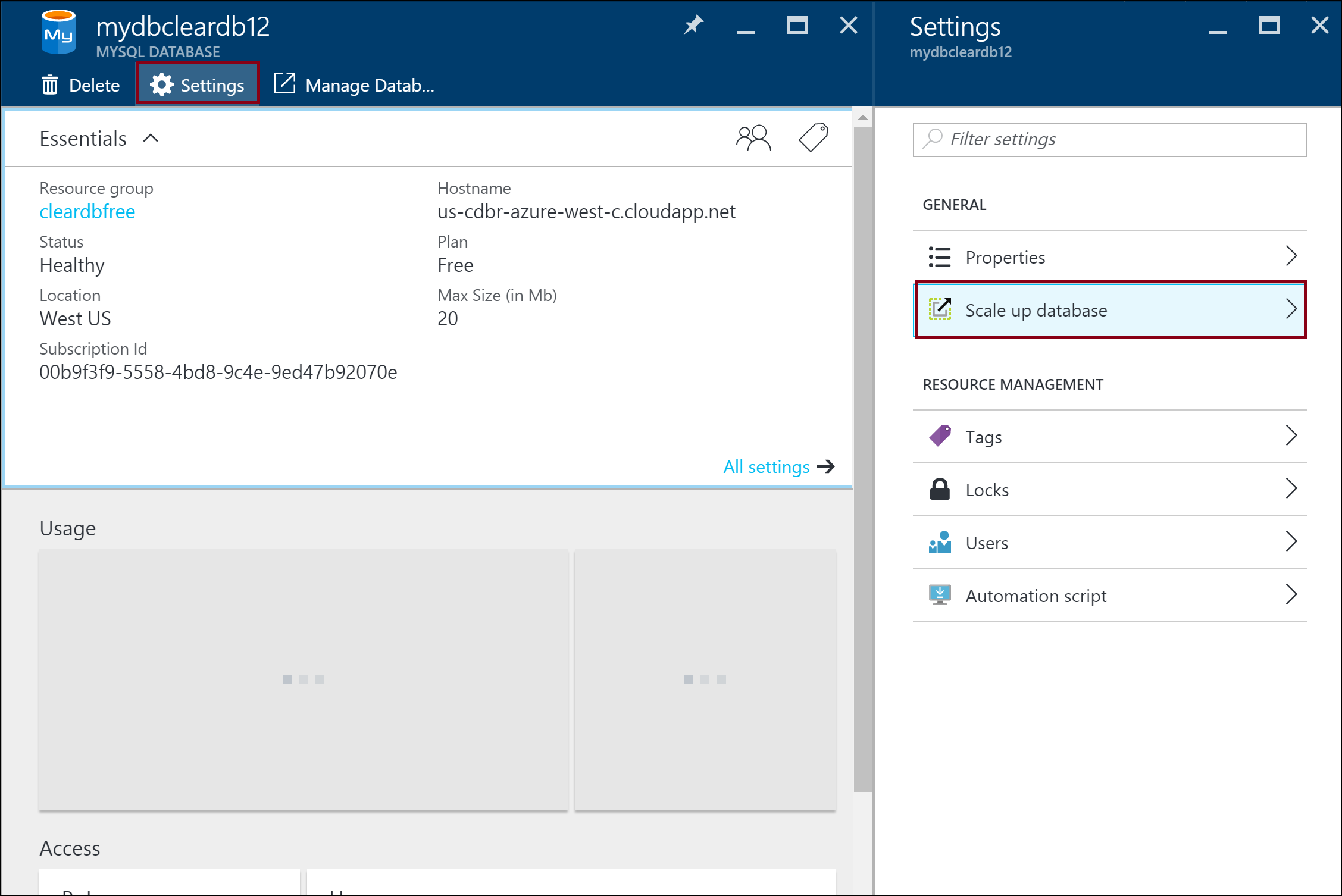This screenshot has height=896, width=1342.
Task: Click the large Usage chart tile
Action: pyautogui.click(x=304, y=679)
